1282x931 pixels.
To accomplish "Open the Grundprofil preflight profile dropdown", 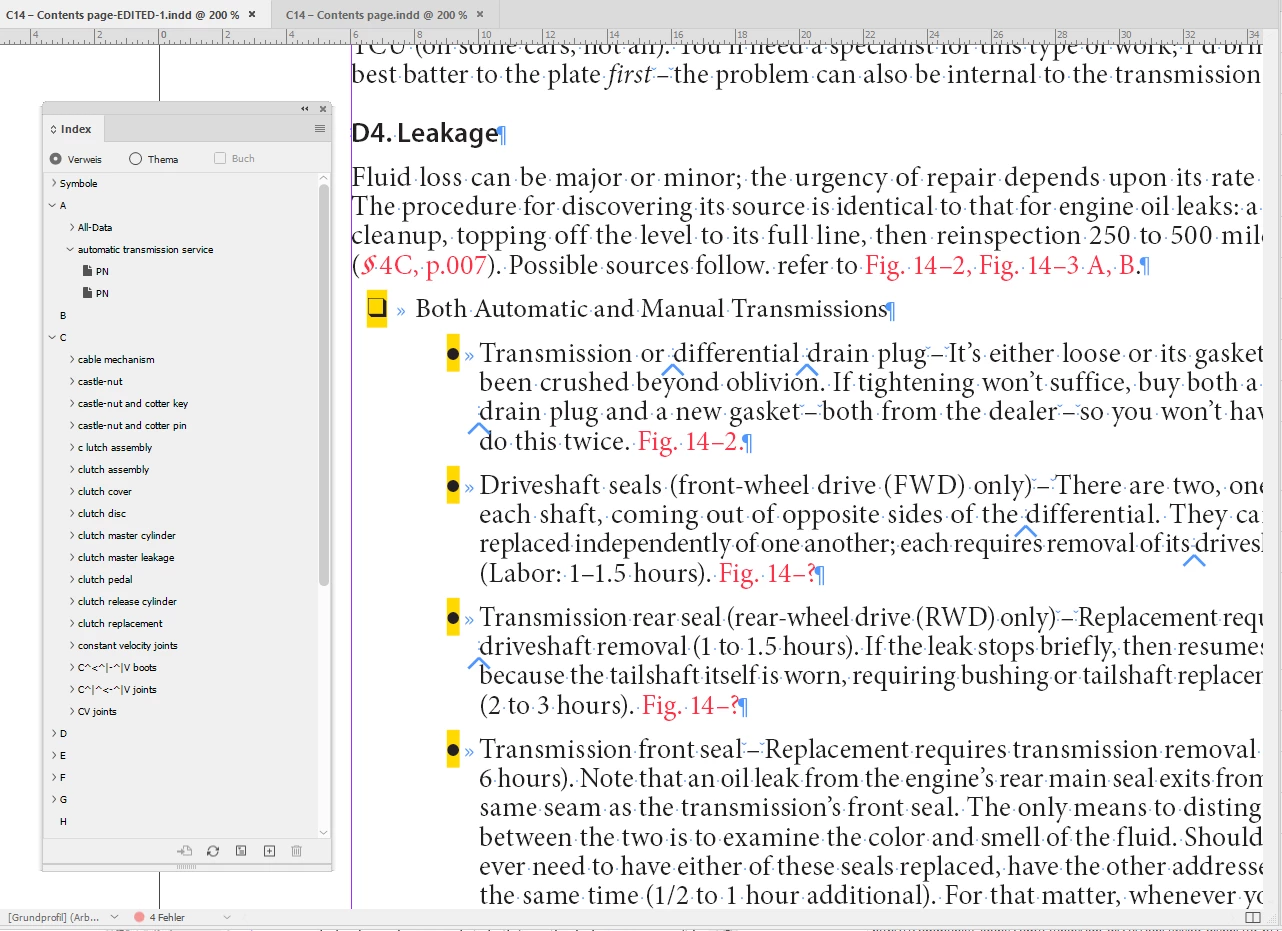I will click(x=114, y=917).
